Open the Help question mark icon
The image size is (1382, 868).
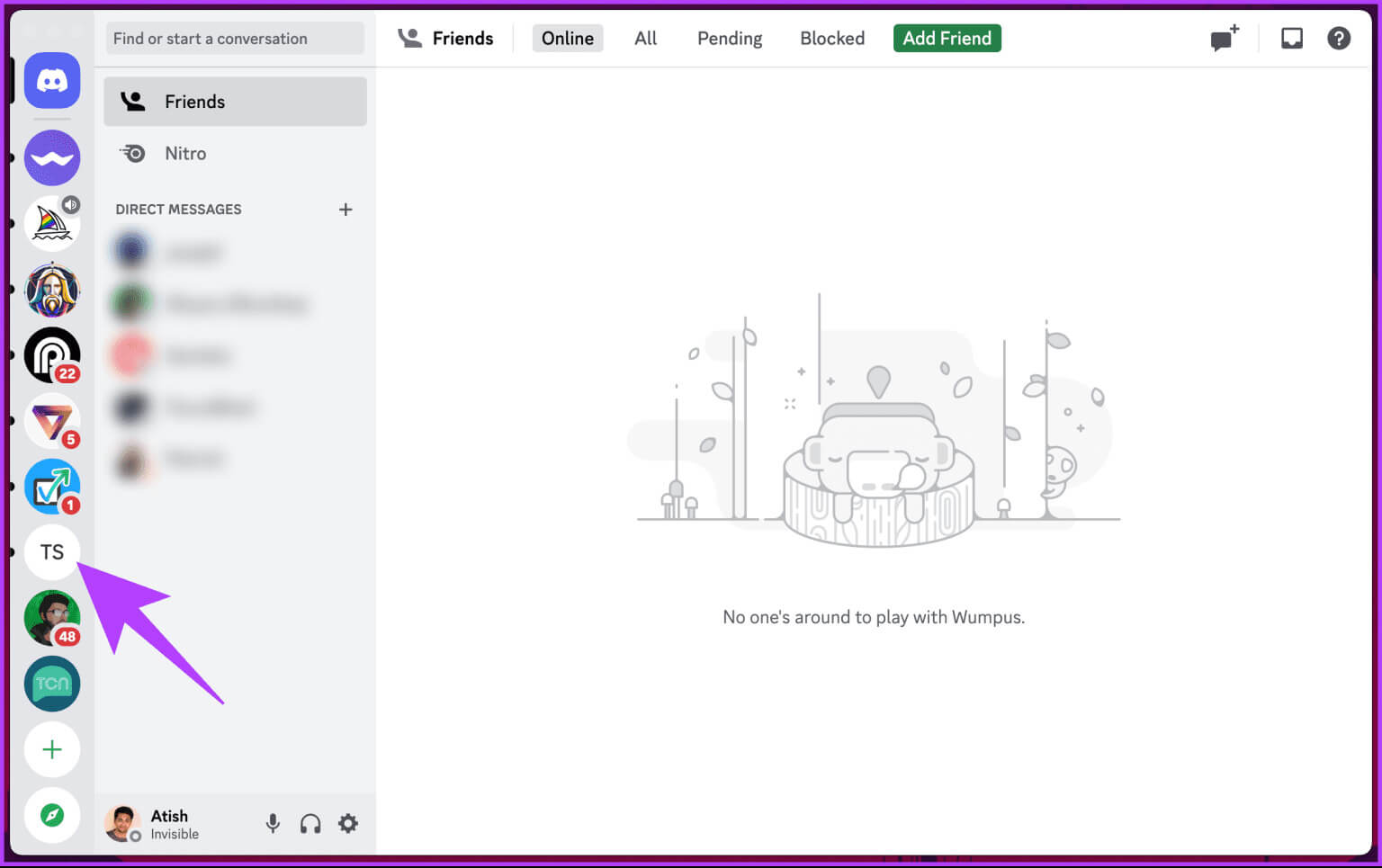point(1339,39)
